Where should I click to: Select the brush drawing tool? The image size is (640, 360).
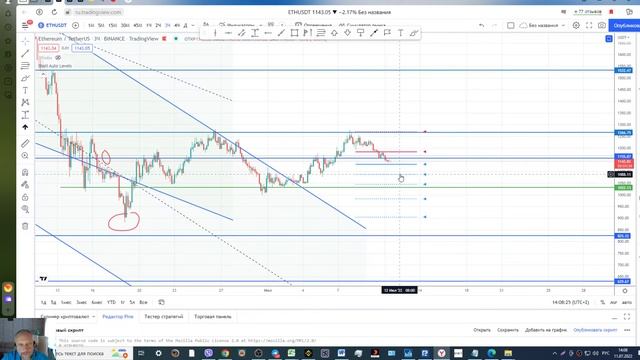[25, 78]
